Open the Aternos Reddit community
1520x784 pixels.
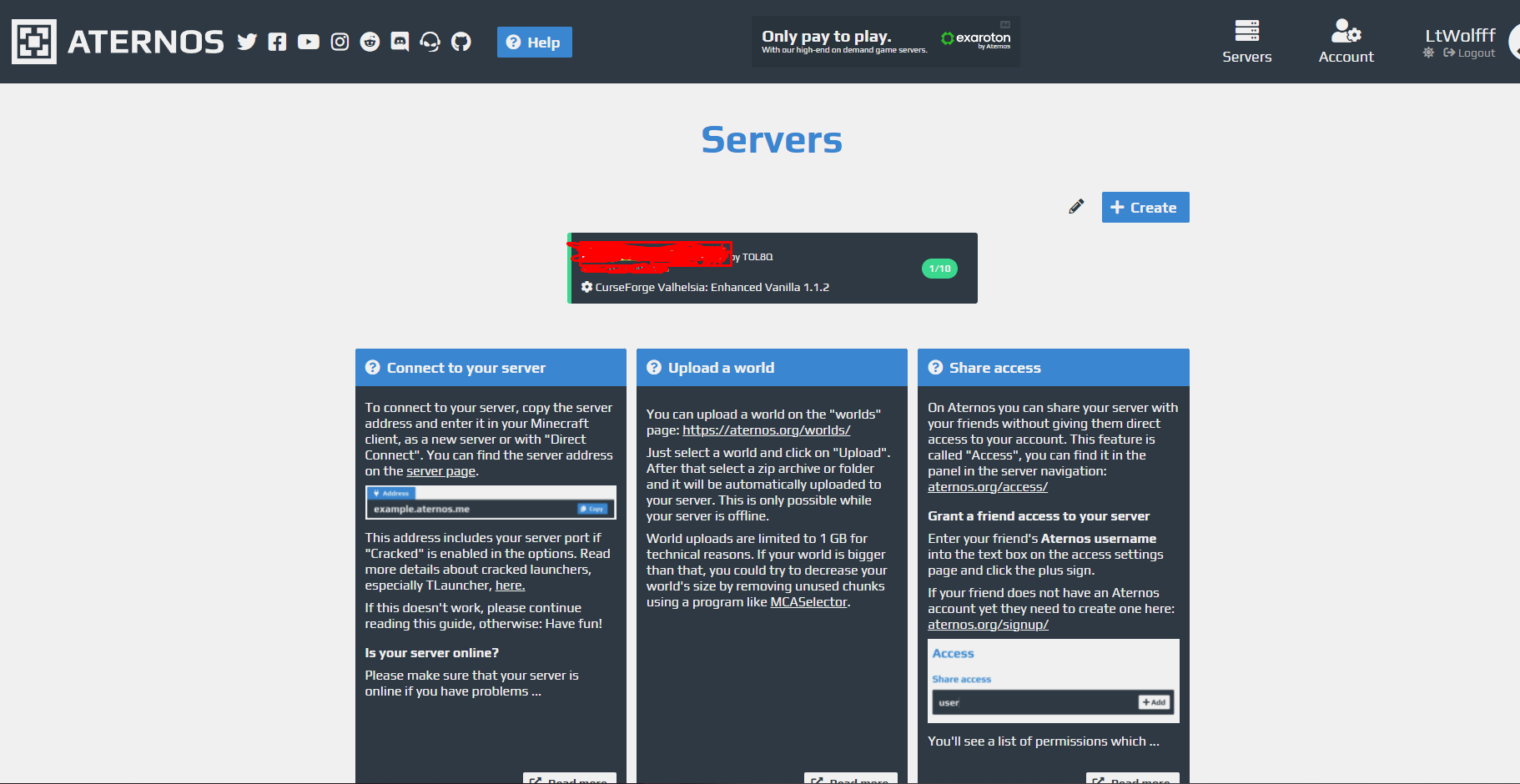click(370, 42)
